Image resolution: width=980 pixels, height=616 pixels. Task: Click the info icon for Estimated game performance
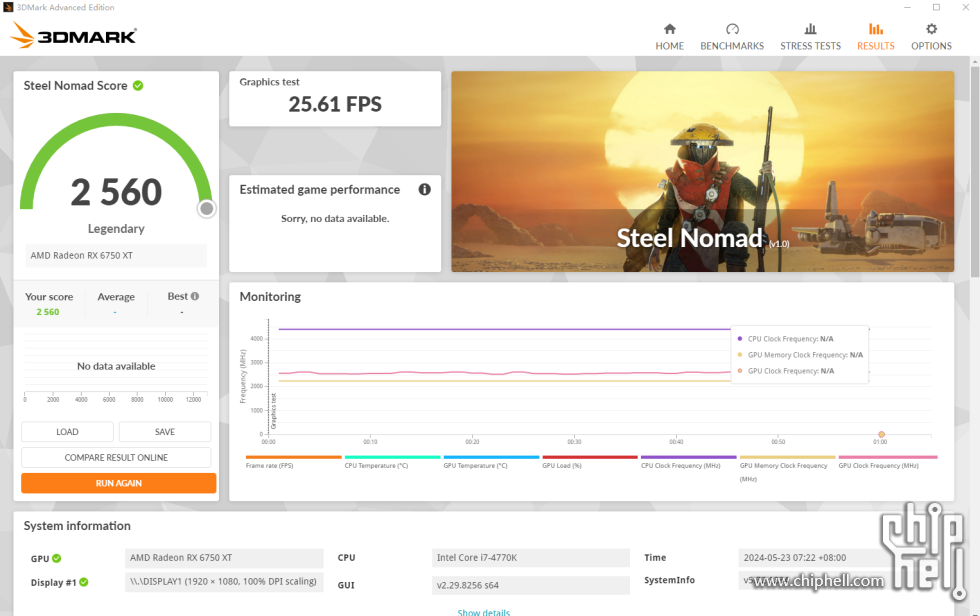(x=424, y=189)
